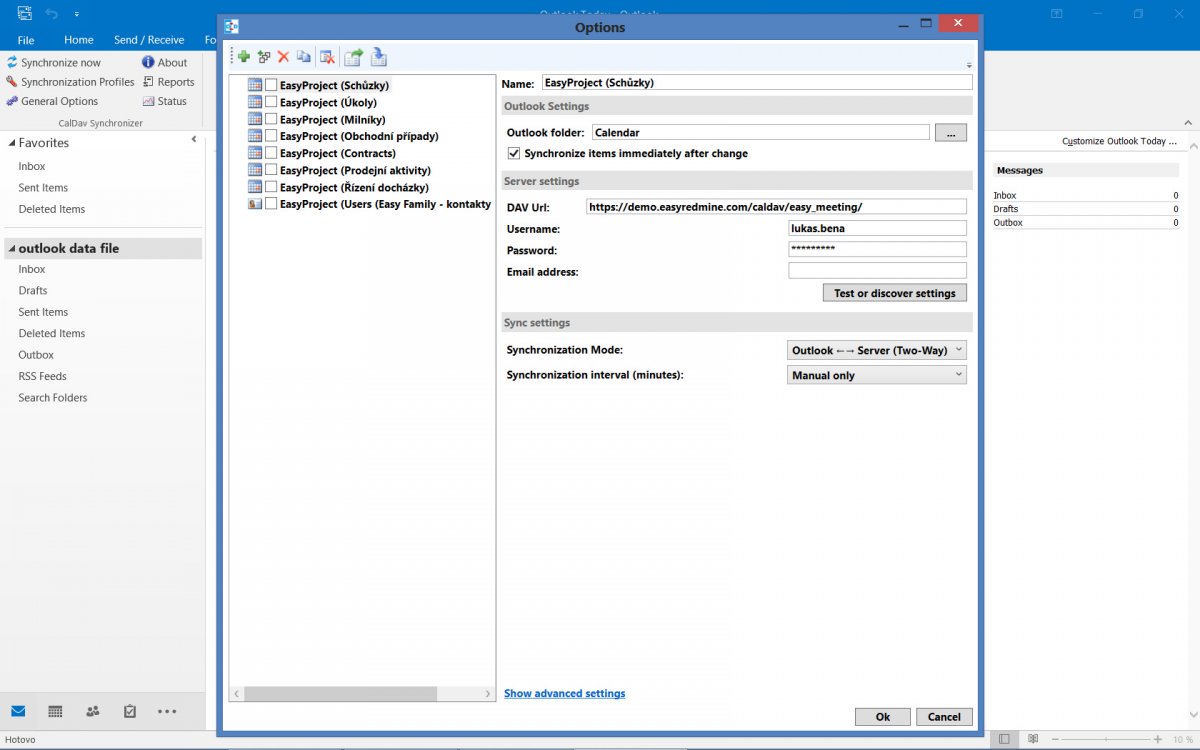This screenshot has height=750, width=1200.
Task: Change the Synchronization interval from Manual only
Action: (x=957, y=374)
